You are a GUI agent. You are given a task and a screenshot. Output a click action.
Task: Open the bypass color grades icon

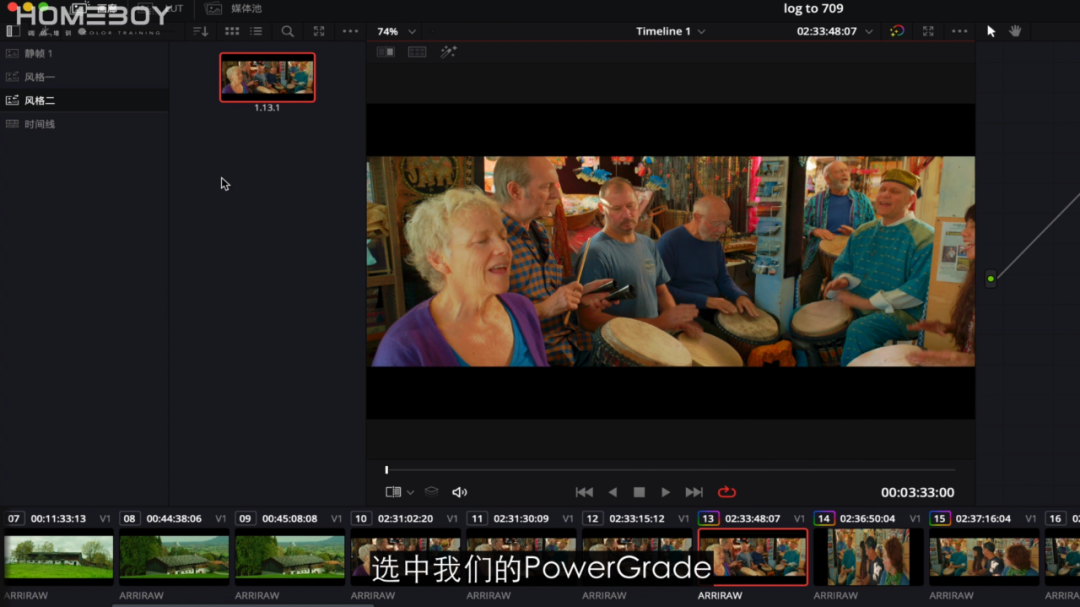[x=897, y=31]
